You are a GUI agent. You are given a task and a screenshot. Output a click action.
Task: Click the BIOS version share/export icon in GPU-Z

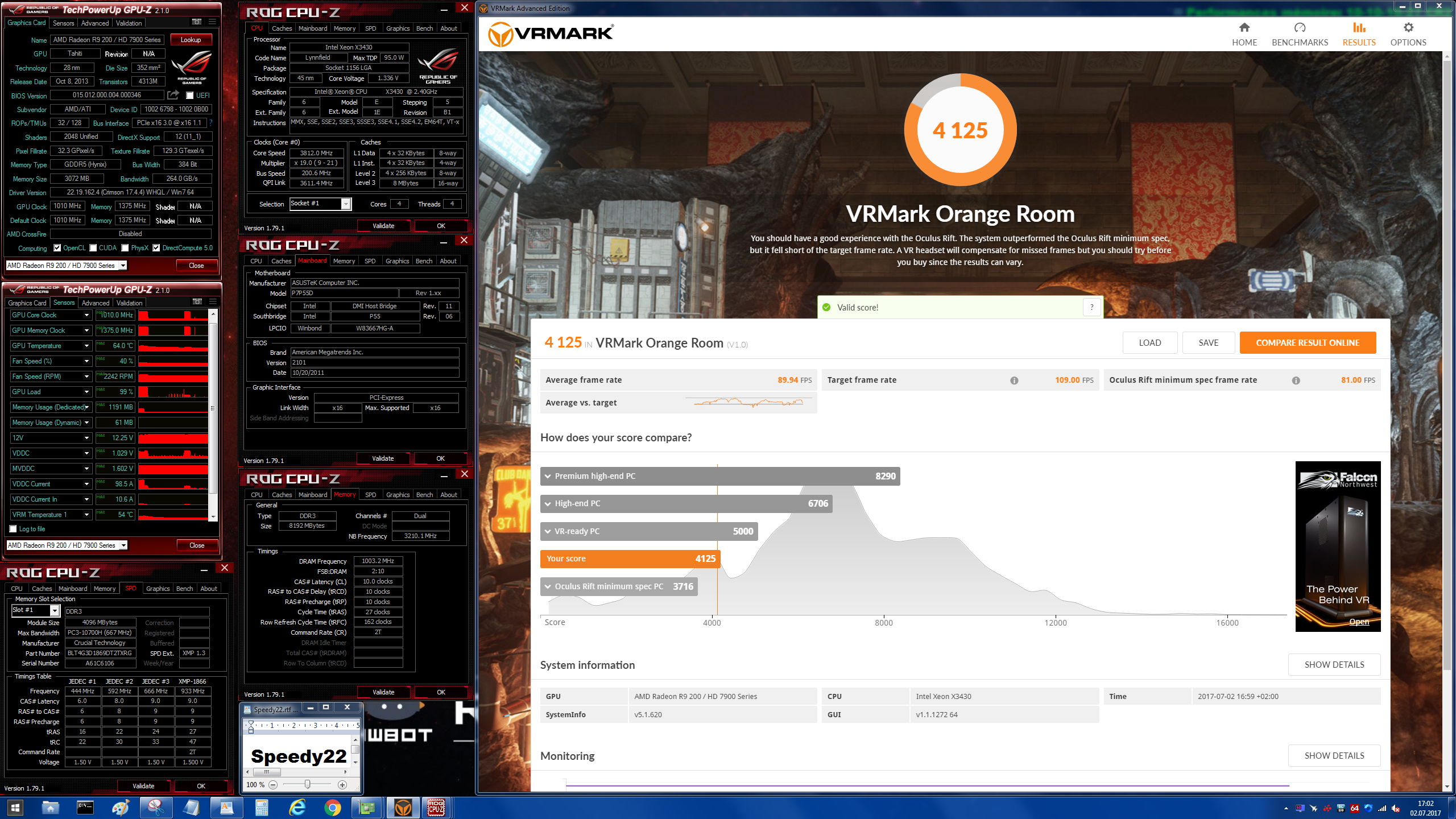coord(173,95)
